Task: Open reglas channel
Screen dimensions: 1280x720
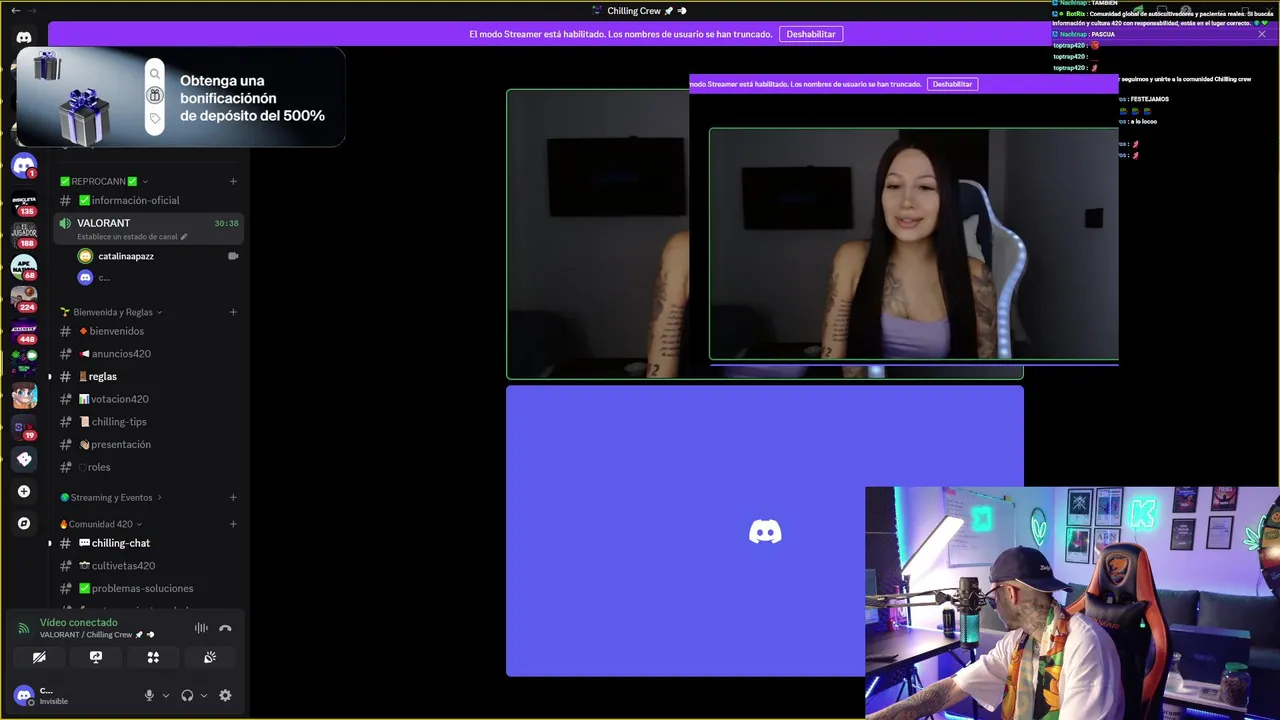Action: [148, 377]
